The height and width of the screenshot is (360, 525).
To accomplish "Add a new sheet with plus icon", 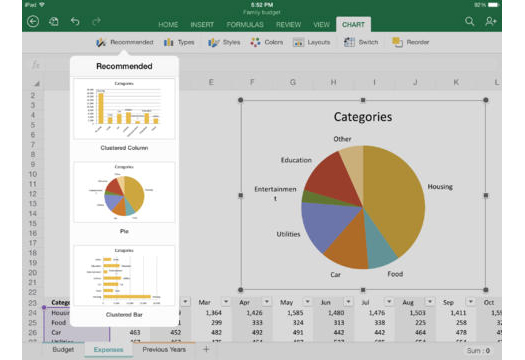I will coord(206,349).
